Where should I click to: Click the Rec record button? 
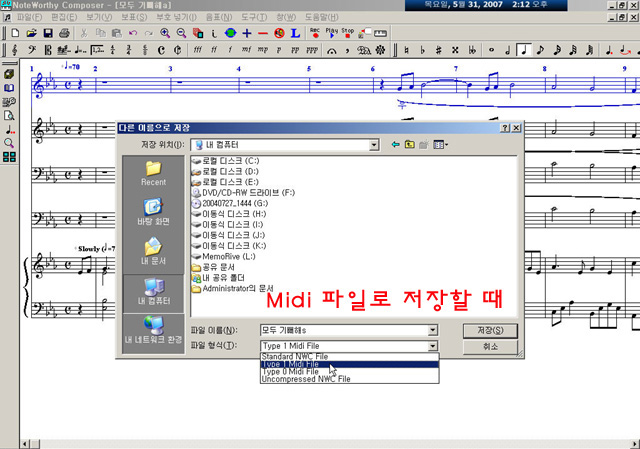315,33
